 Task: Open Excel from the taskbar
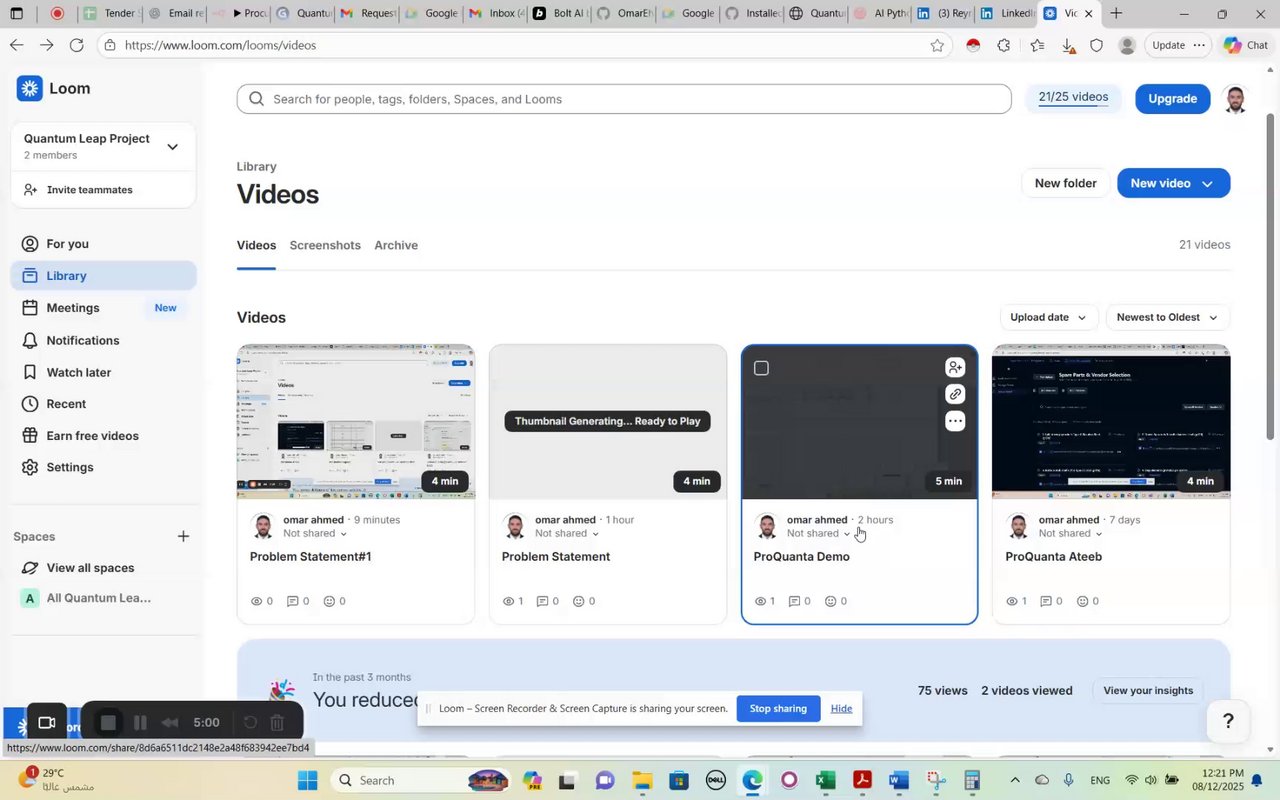(826, 780)
